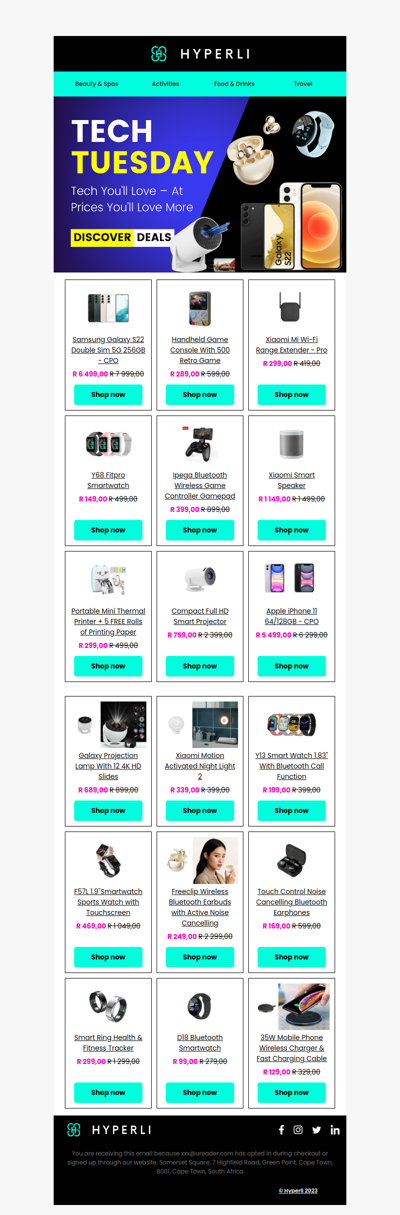Shop now for Samsung Galaxy S22

[108, 395]
